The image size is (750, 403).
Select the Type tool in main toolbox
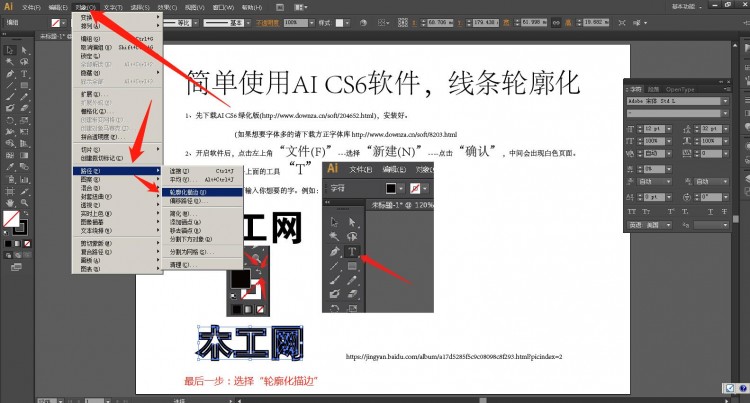(x=24, y=74)
